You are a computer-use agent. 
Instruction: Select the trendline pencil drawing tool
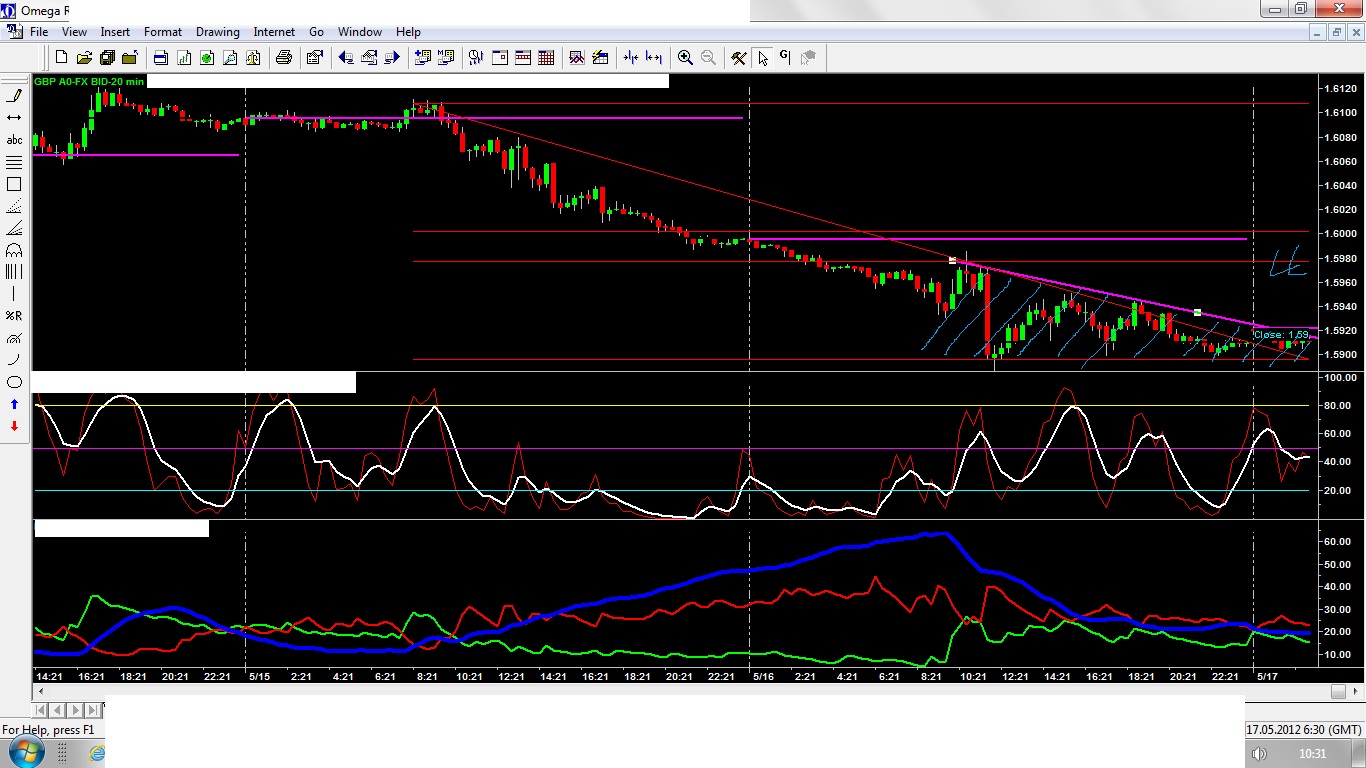[x=14, y=96]
